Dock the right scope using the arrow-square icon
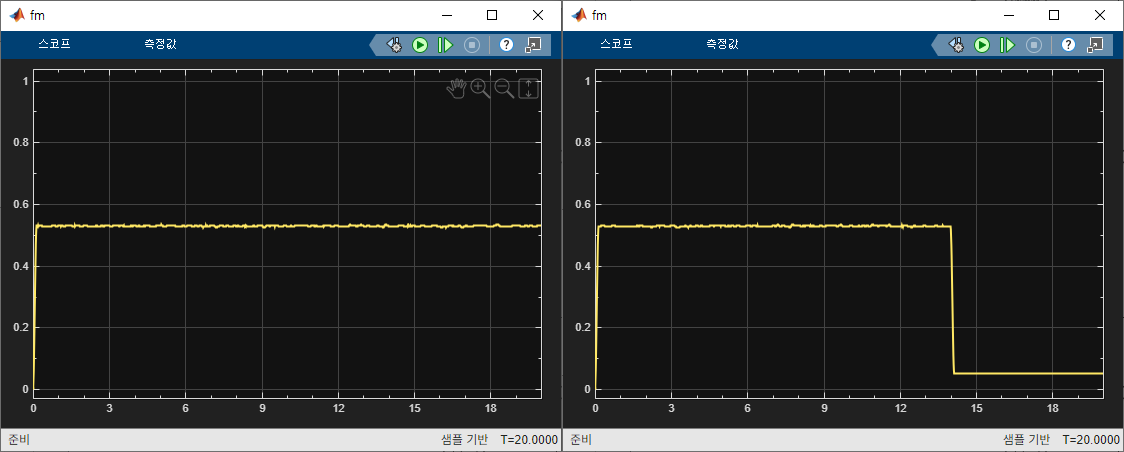 pyautogui.click(x=1095, y=45)
